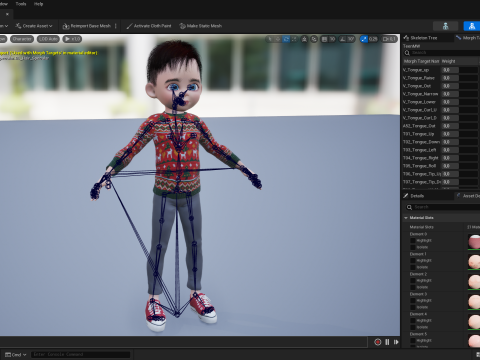Select T05_Tongue_Roll morph target row

(x=441, y=166)
